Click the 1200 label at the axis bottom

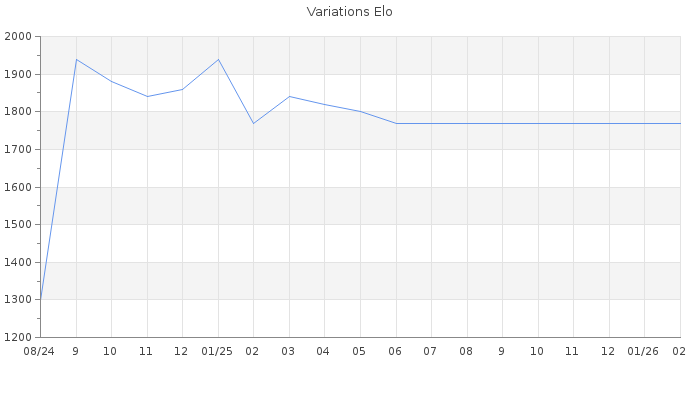click(19, 338)
